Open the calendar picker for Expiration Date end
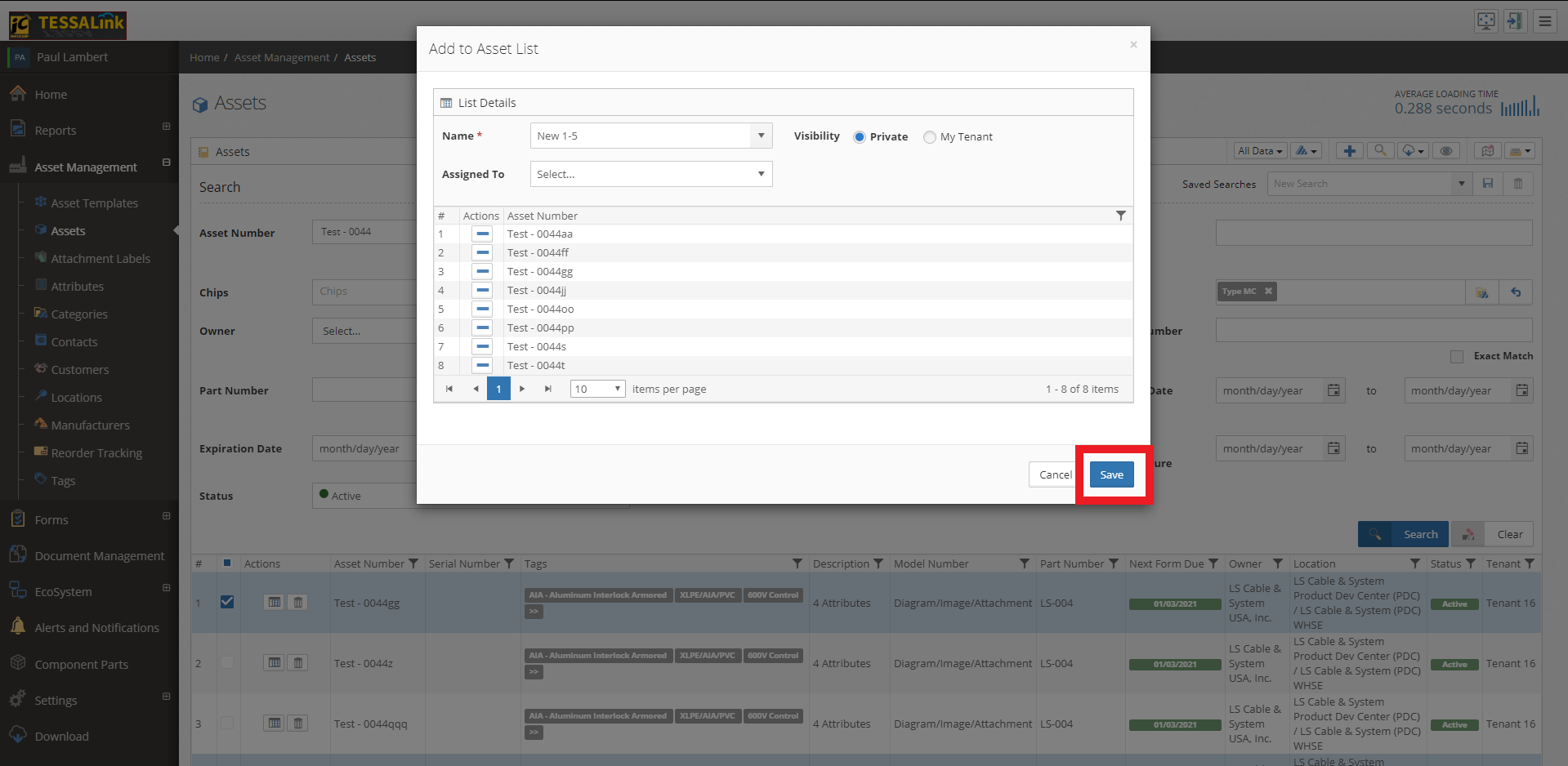Screen dimensions: 1568x766 click(1521, 448)
